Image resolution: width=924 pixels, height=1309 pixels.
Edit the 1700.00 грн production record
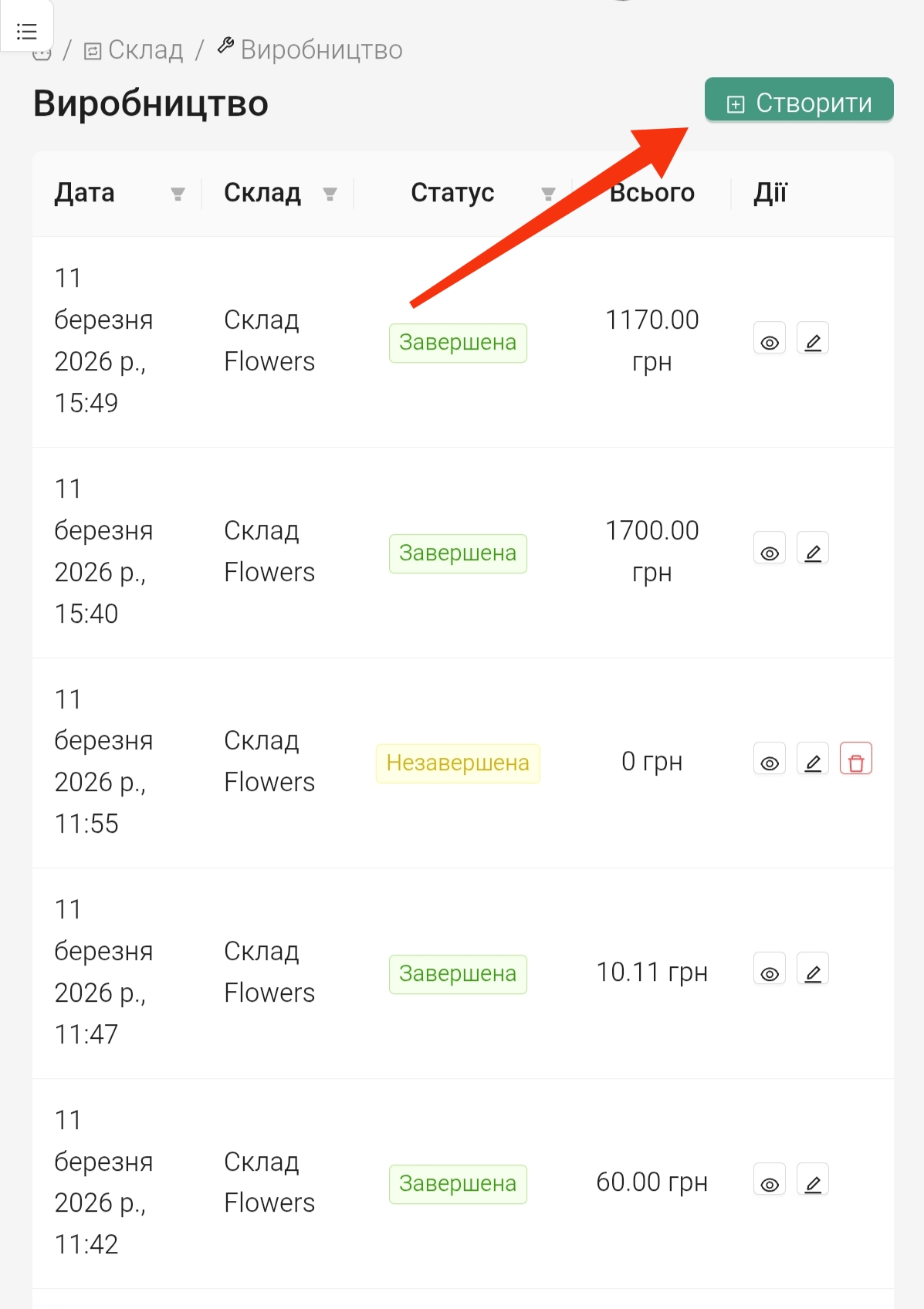(x=813, y=550)
